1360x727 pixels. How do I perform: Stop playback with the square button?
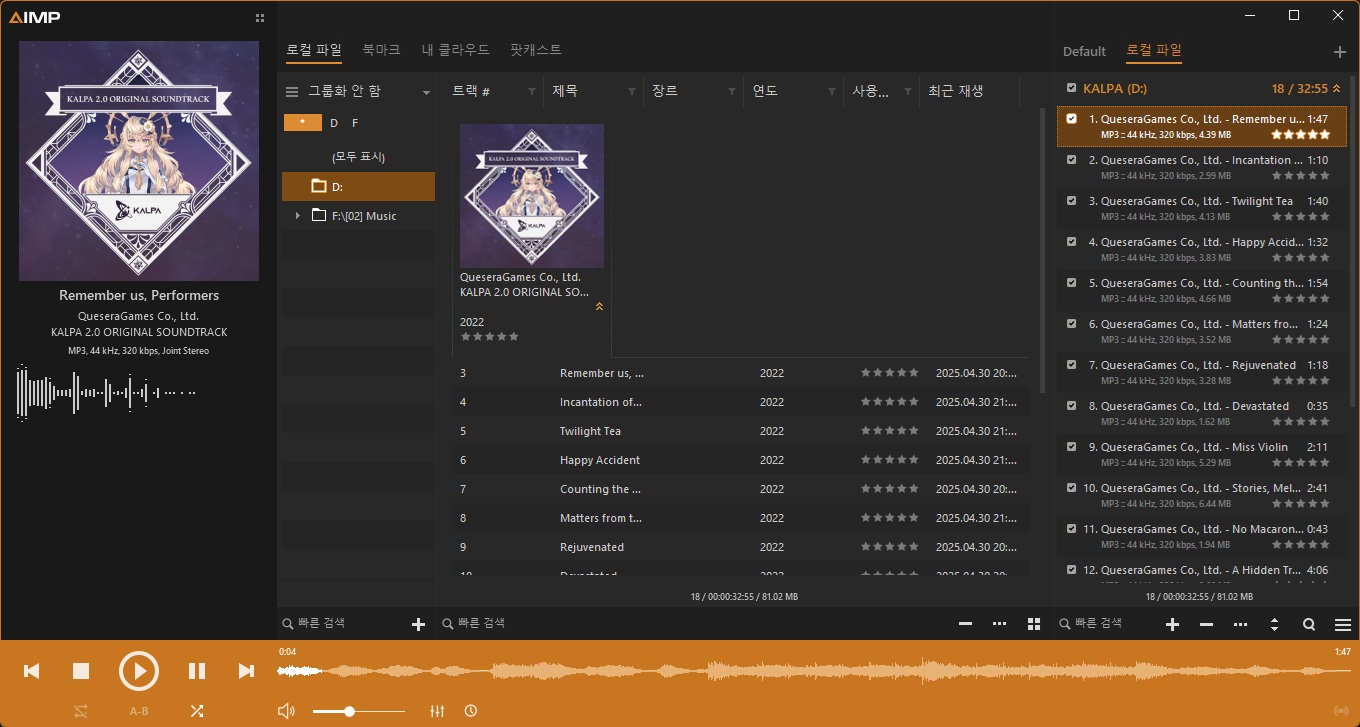click(x=82, y=671)
